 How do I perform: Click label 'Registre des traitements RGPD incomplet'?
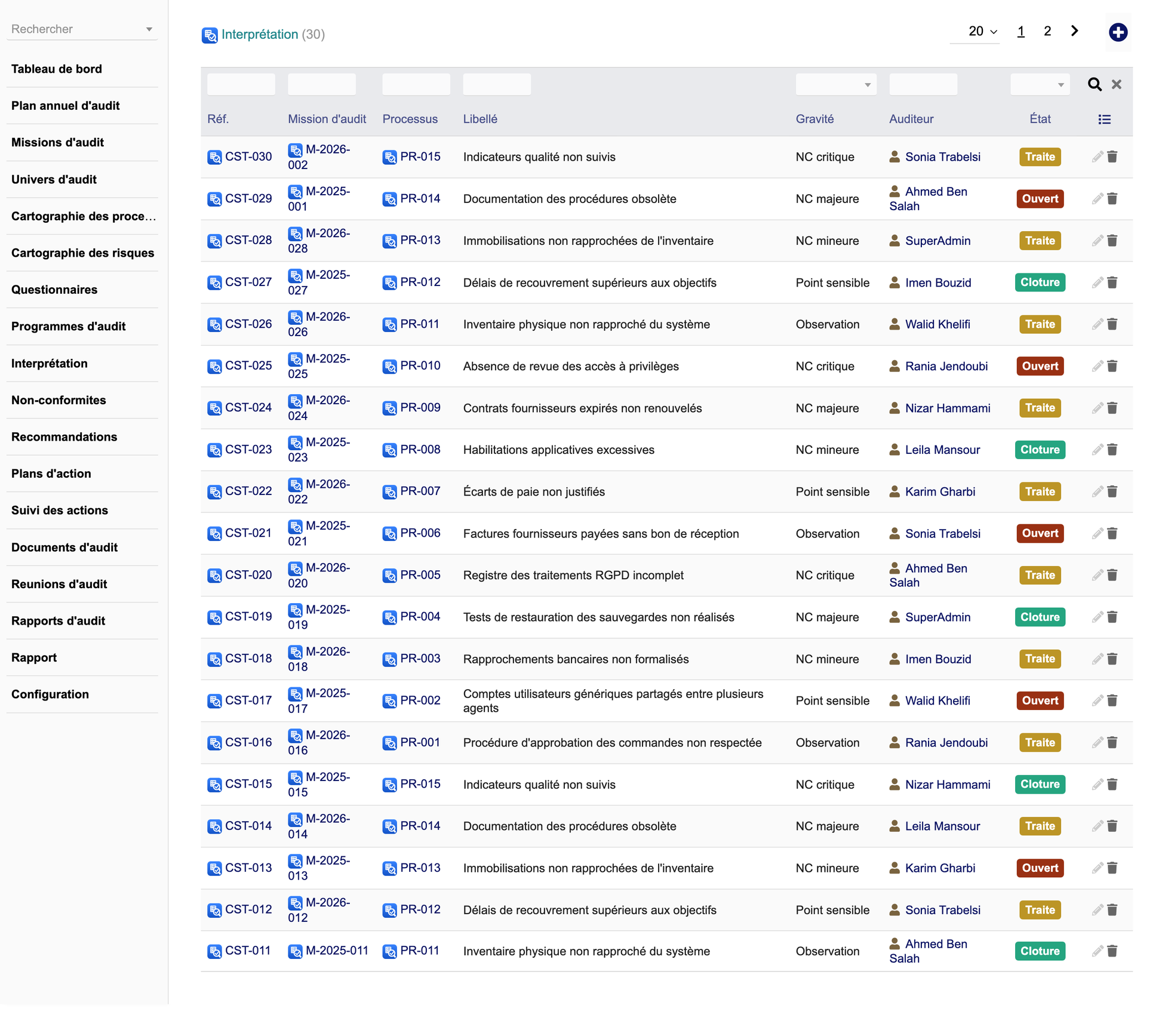573,575
